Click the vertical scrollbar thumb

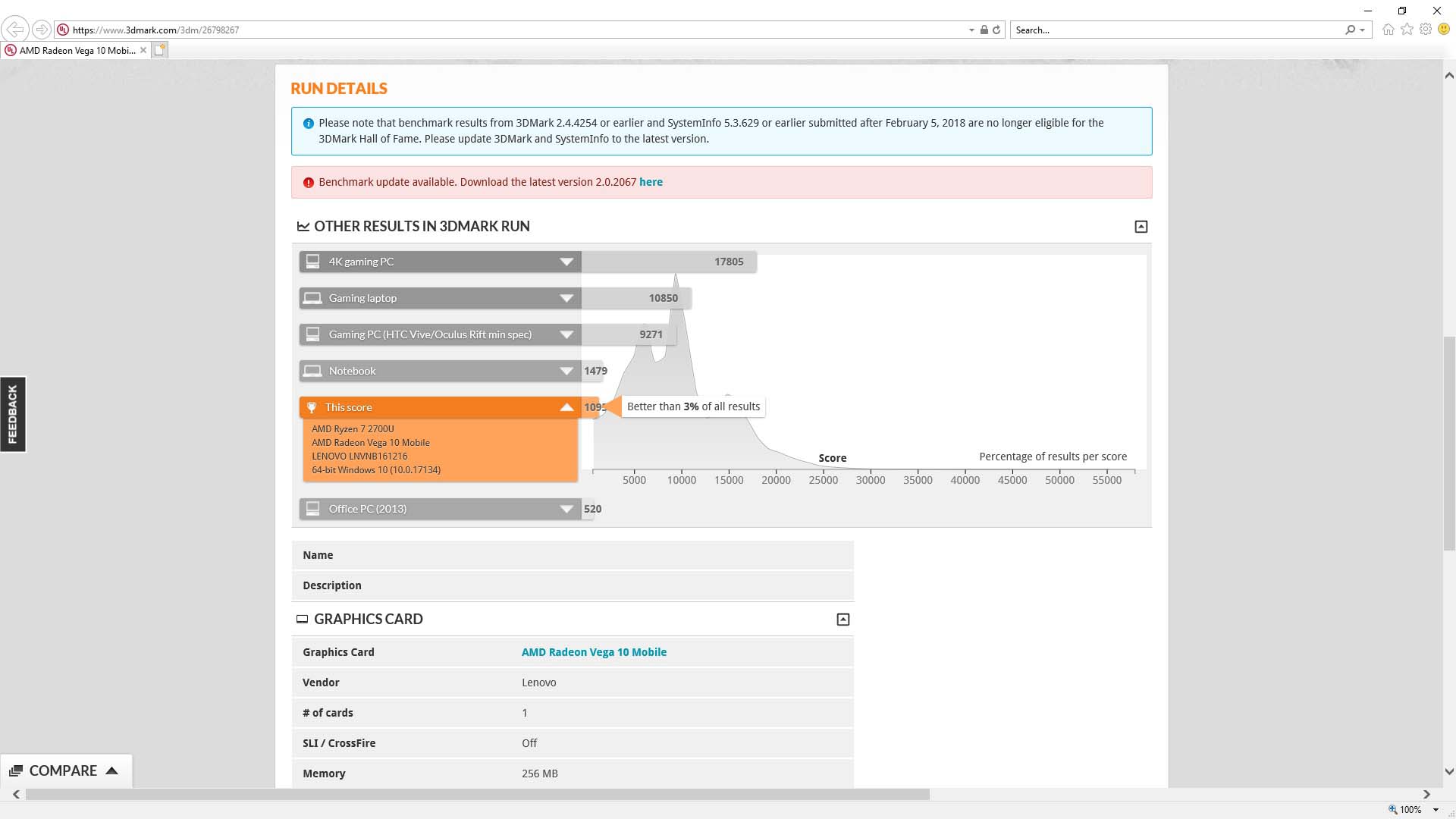tap(1449, 444)
